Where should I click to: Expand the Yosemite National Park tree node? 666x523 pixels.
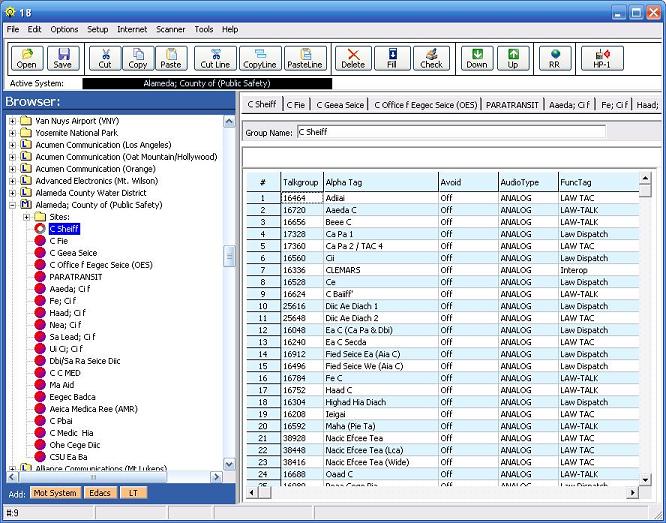click(x=12, y=133)
